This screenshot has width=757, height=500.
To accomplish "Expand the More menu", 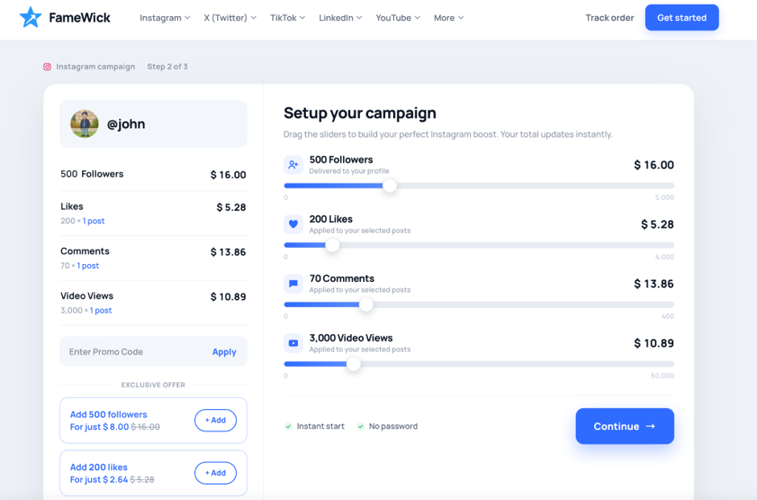I will [x=449, y=18].
